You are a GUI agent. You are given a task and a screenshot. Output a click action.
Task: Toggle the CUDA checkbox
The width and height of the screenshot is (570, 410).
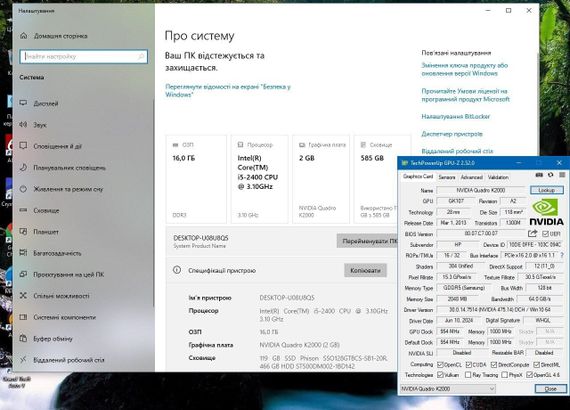pyautogui.click(x=469, y=365)
